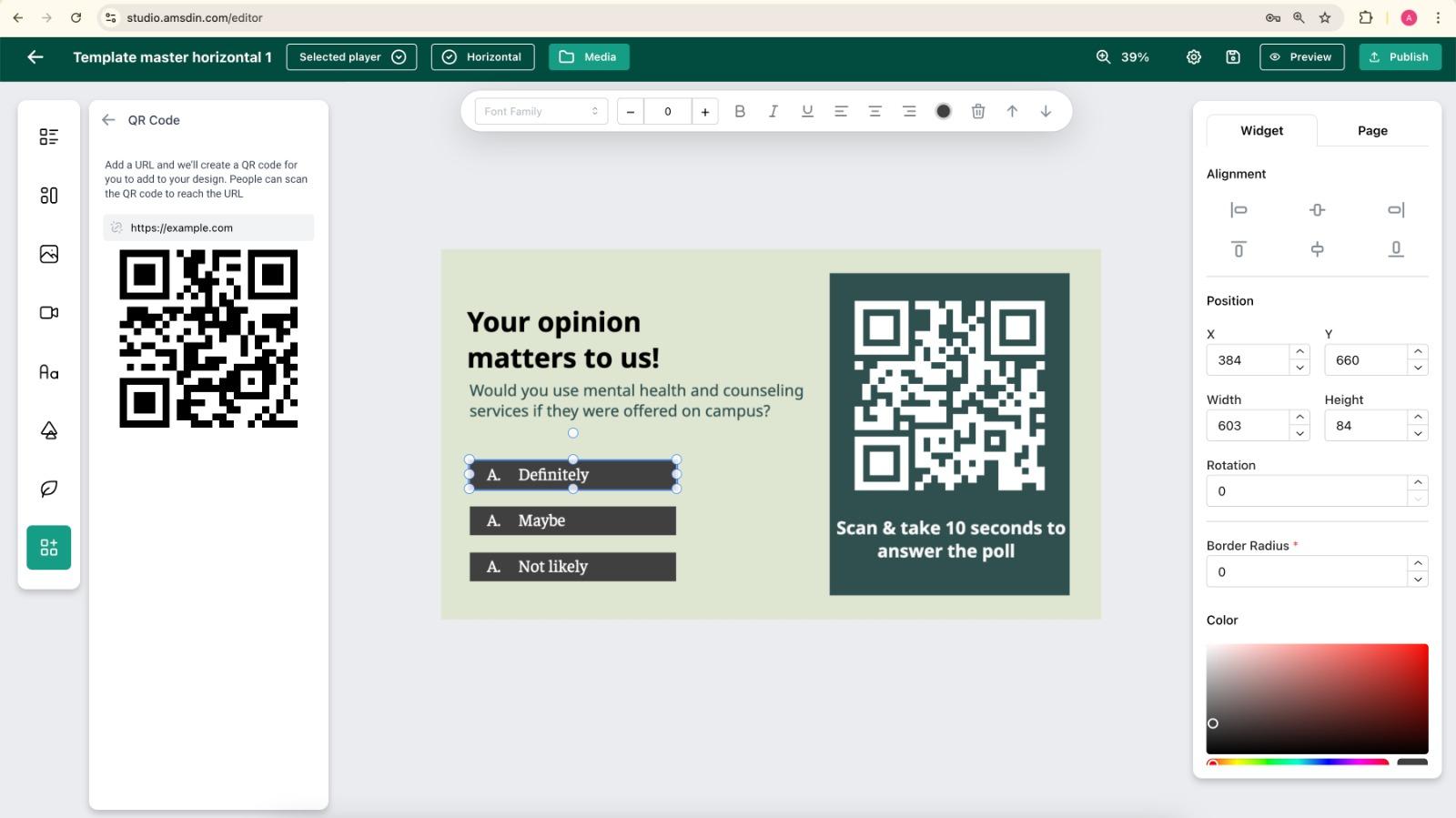Go back from QR Code panel
This screenshot has width=1456, height=818.
click(x=108, y=120)
